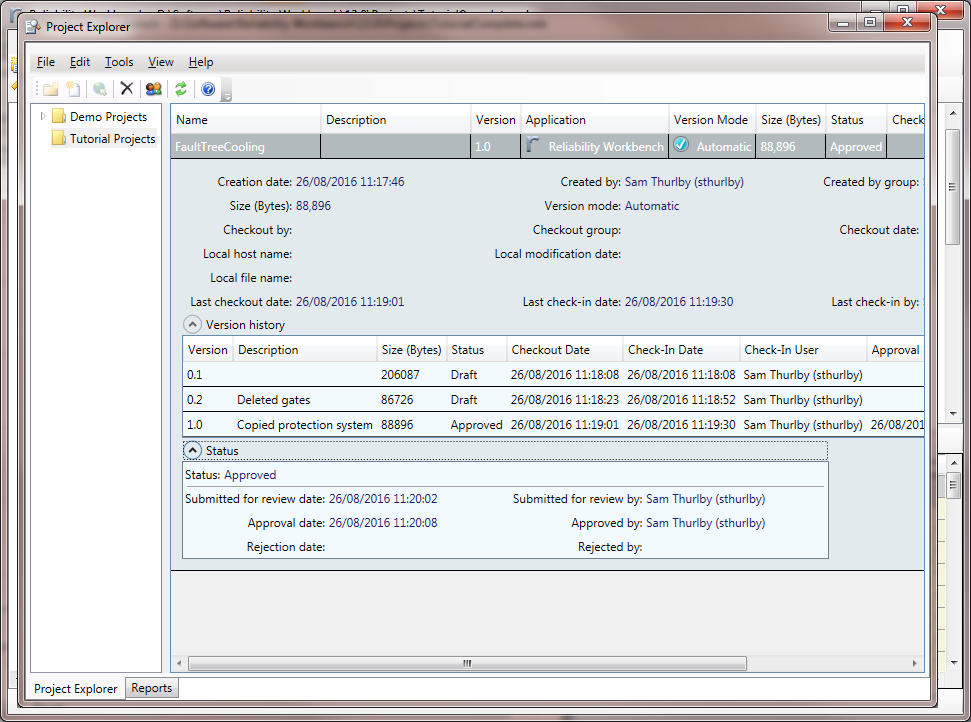Click the green refresh arrows icon
The height and width of the screenshot is (722, 971).
click(181, 89)
